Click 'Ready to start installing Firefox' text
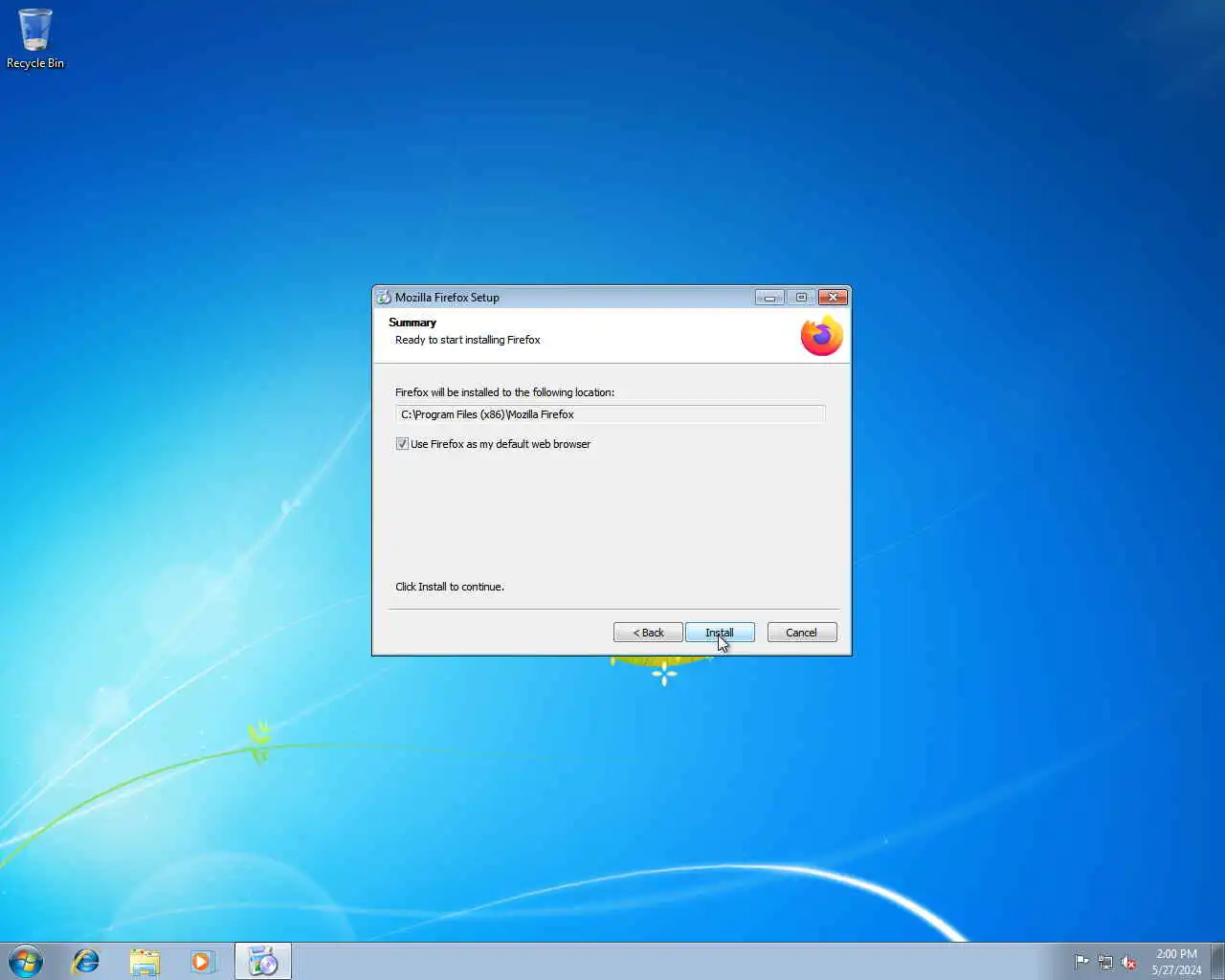Viewport: 1225px width, 980px height. click(x=468, y=340)
